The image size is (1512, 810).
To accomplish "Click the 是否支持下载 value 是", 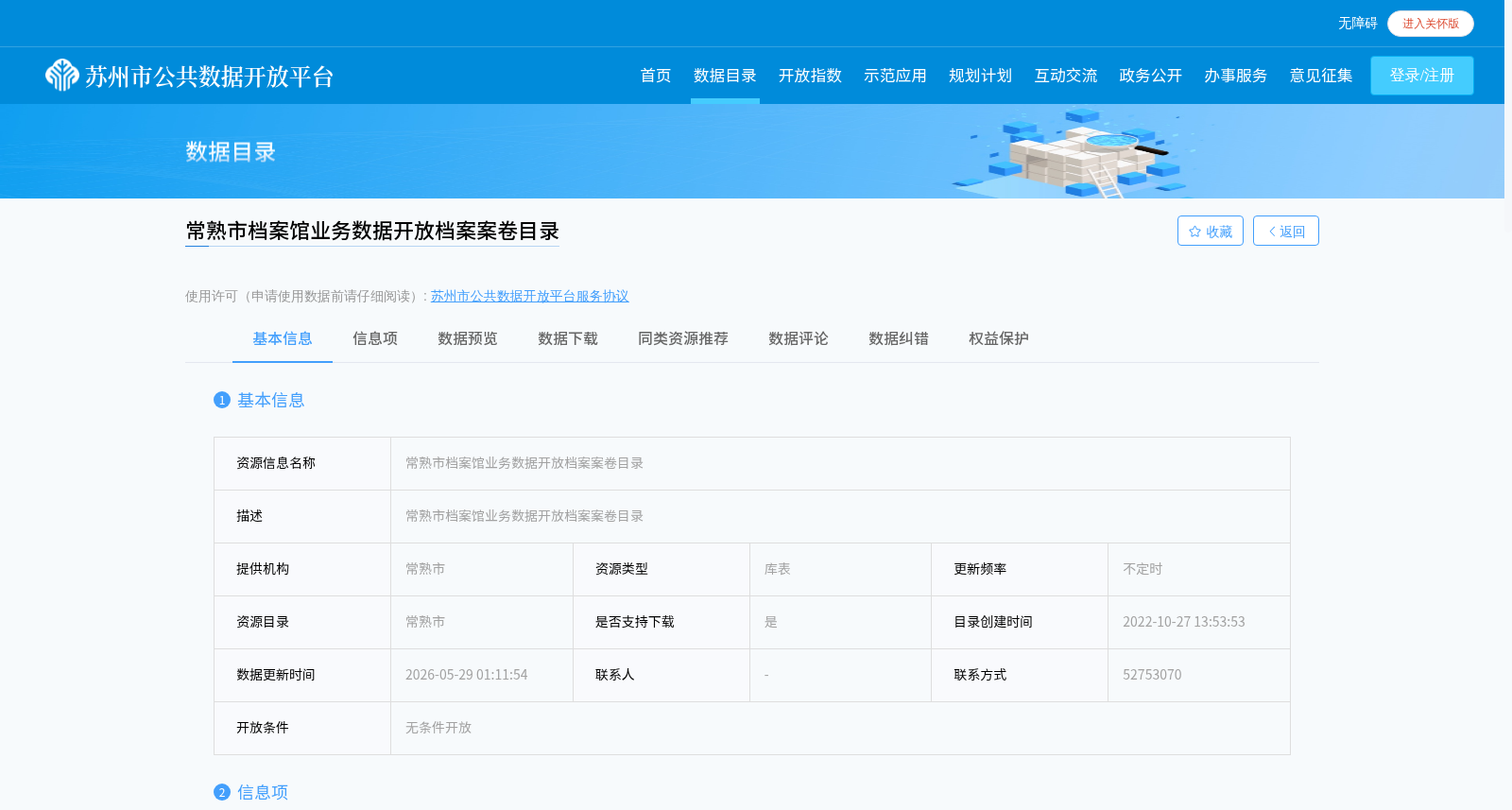I will 771,622.
